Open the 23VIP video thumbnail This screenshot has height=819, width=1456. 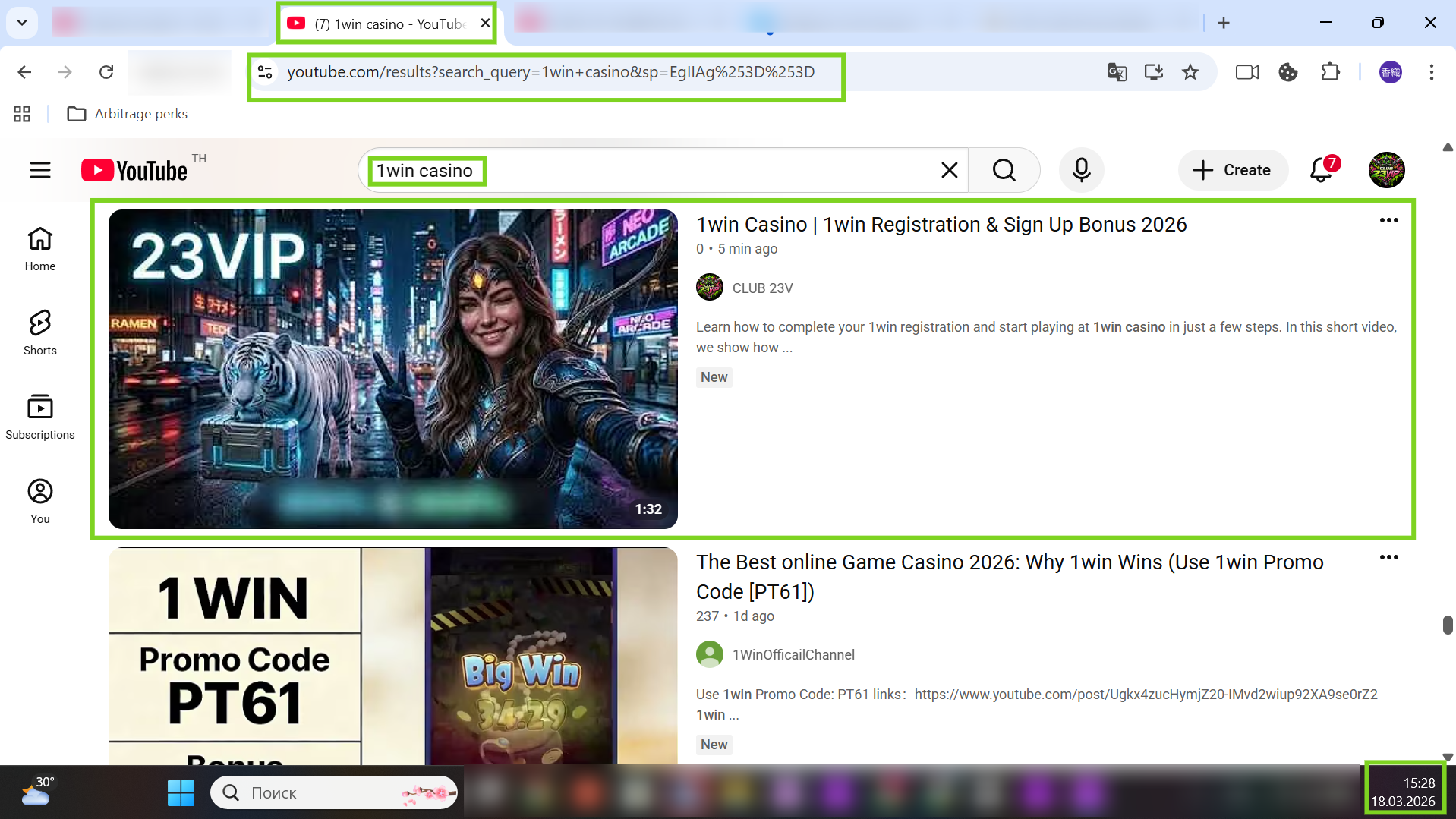pyautogui.click(x=392, y=369)
